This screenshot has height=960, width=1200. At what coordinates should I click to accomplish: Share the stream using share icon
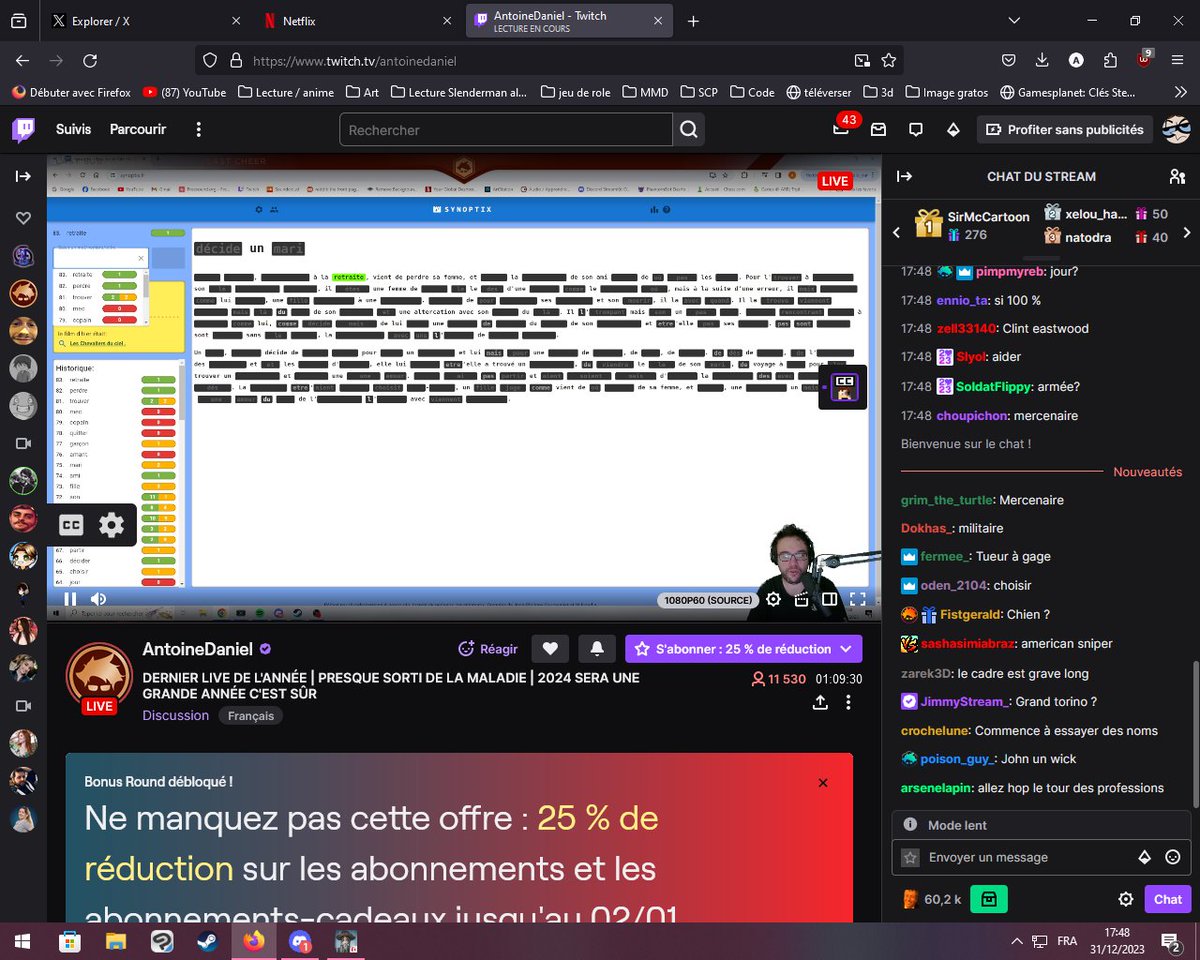pyautogui.click(x=820, y=702)
